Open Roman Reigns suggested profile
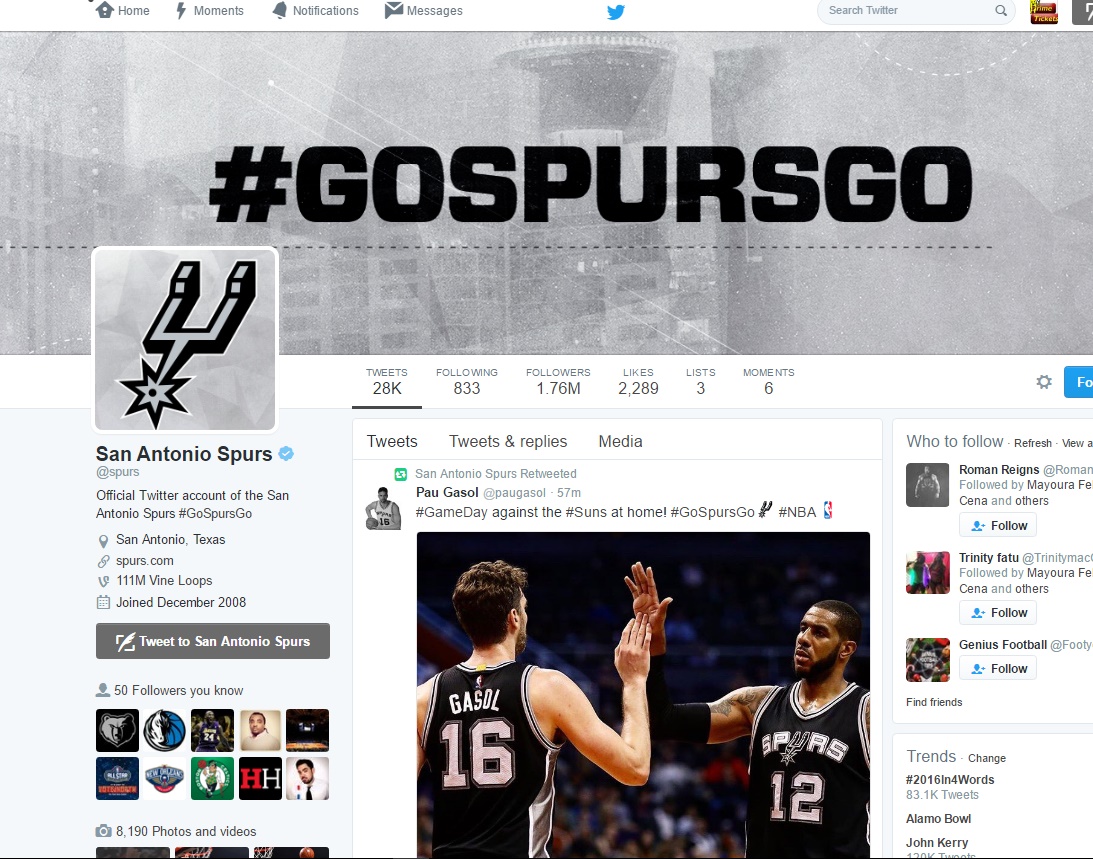 point(999,469)
